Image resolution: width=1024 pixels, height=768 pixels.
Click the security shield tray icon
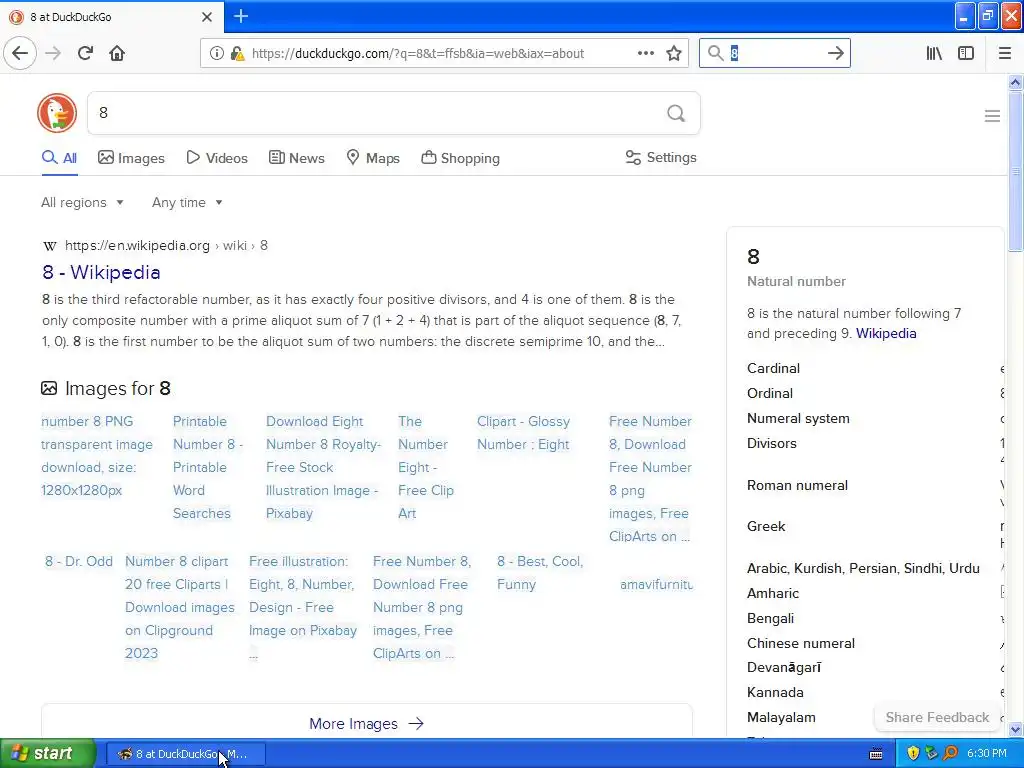click(x=913, y=754)
